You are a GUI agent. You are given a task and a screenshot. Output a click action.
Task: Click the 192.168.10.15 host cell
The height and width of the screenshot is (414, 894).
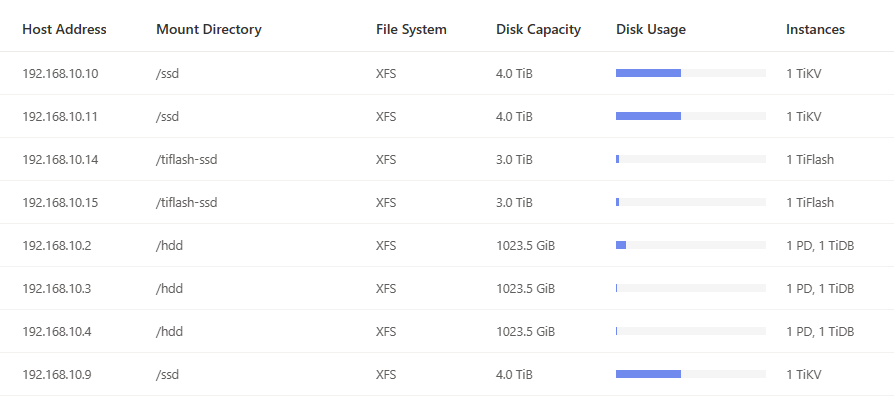point(60,202)
